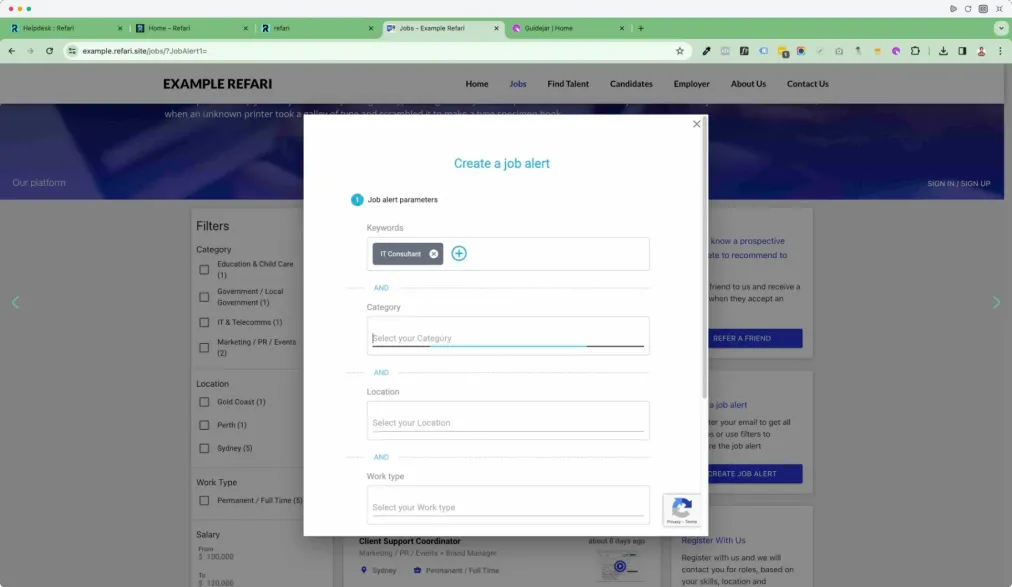
Task: Check the Gold Coast location filter
Action: point(204,402)
